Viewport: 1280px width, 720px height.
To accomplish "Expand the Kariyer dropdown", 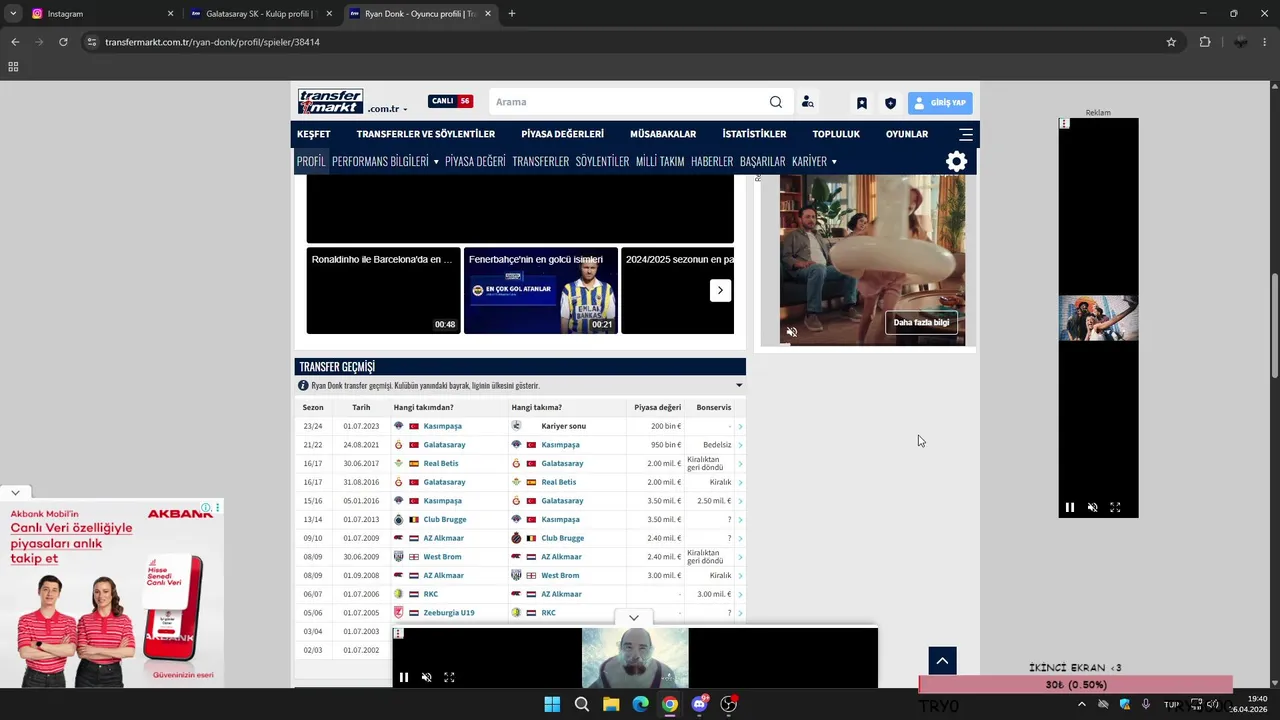I will (834, 162).
